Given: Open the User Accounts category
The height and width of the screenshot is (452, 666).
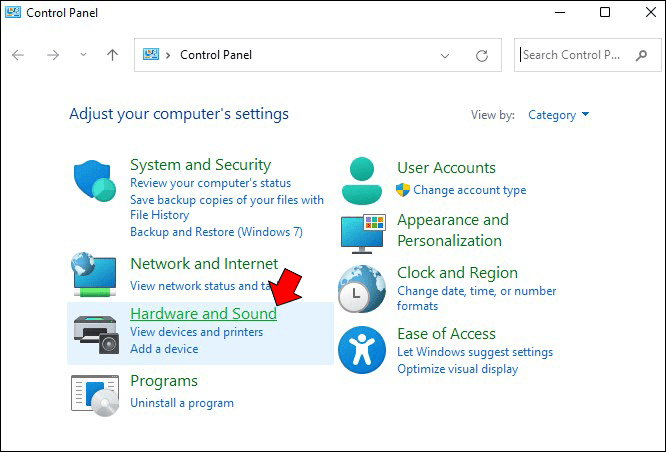Looking at the screenshot, I should pyautogui.click(x=446, y=168).
